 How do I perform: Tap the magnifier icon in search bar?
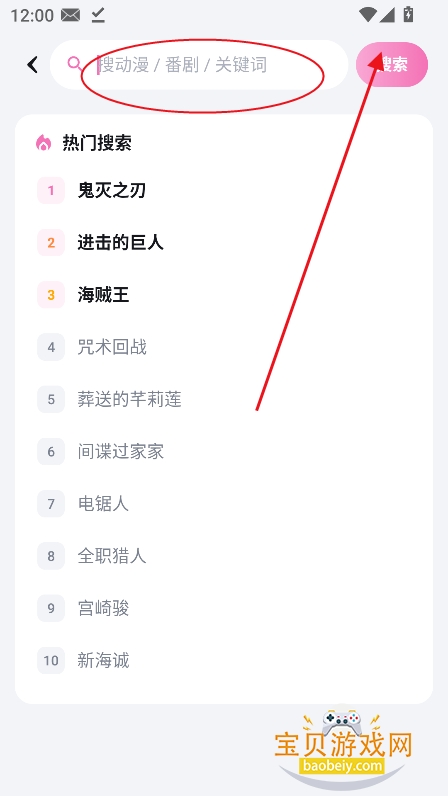[x=75, y=64]
